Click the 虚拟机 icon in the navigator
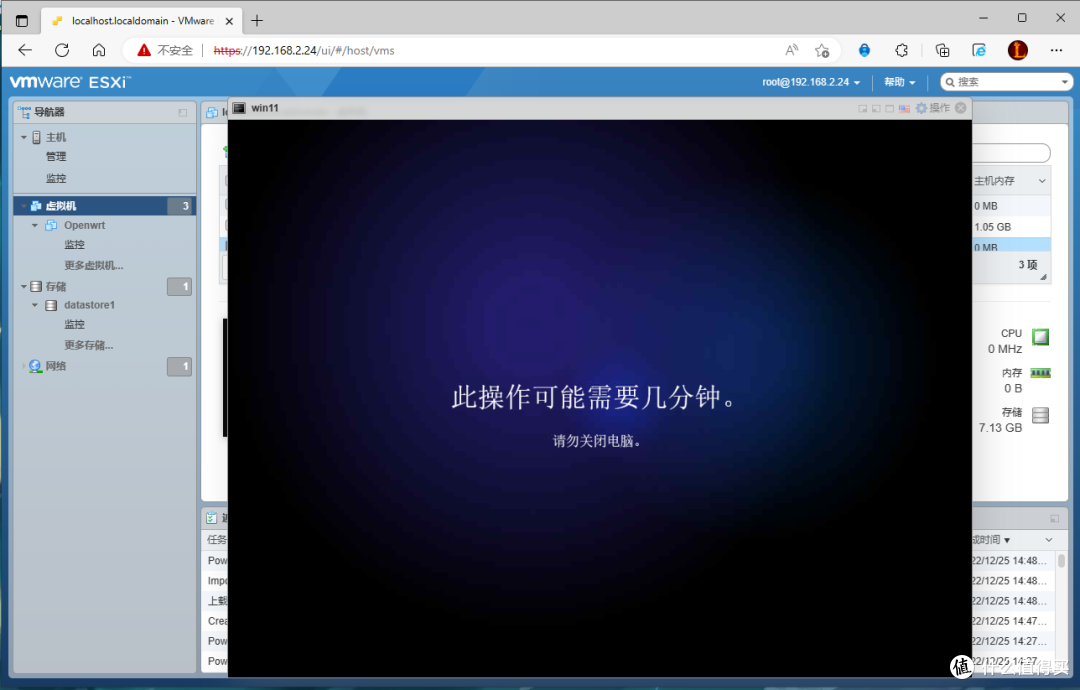 pyautogui.click(x=34, y=205)
